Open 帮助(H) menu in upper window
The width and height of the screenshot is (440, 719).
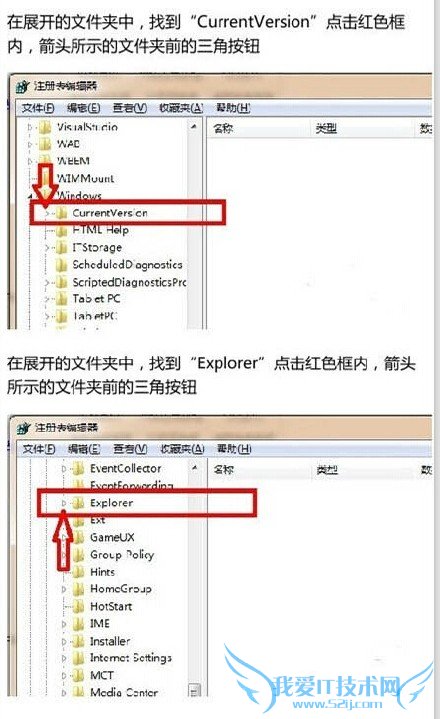(x=233, y=108)
